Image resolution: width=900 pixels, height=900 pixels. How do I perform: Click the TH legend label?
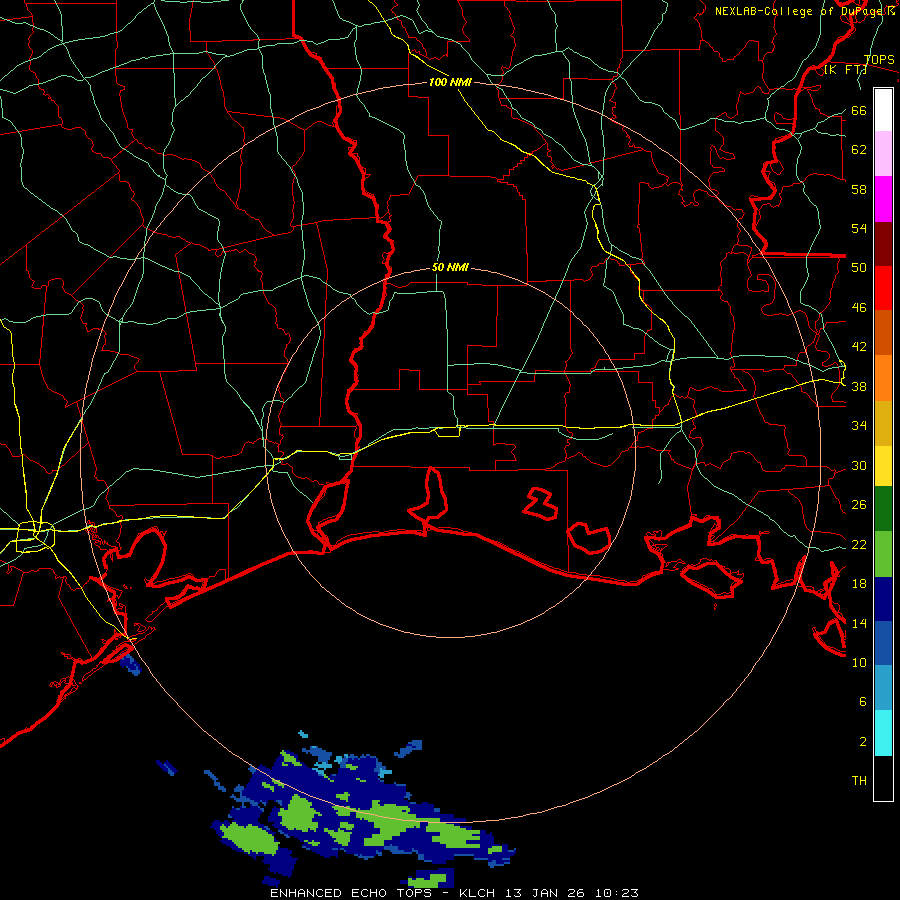point(859,780)
